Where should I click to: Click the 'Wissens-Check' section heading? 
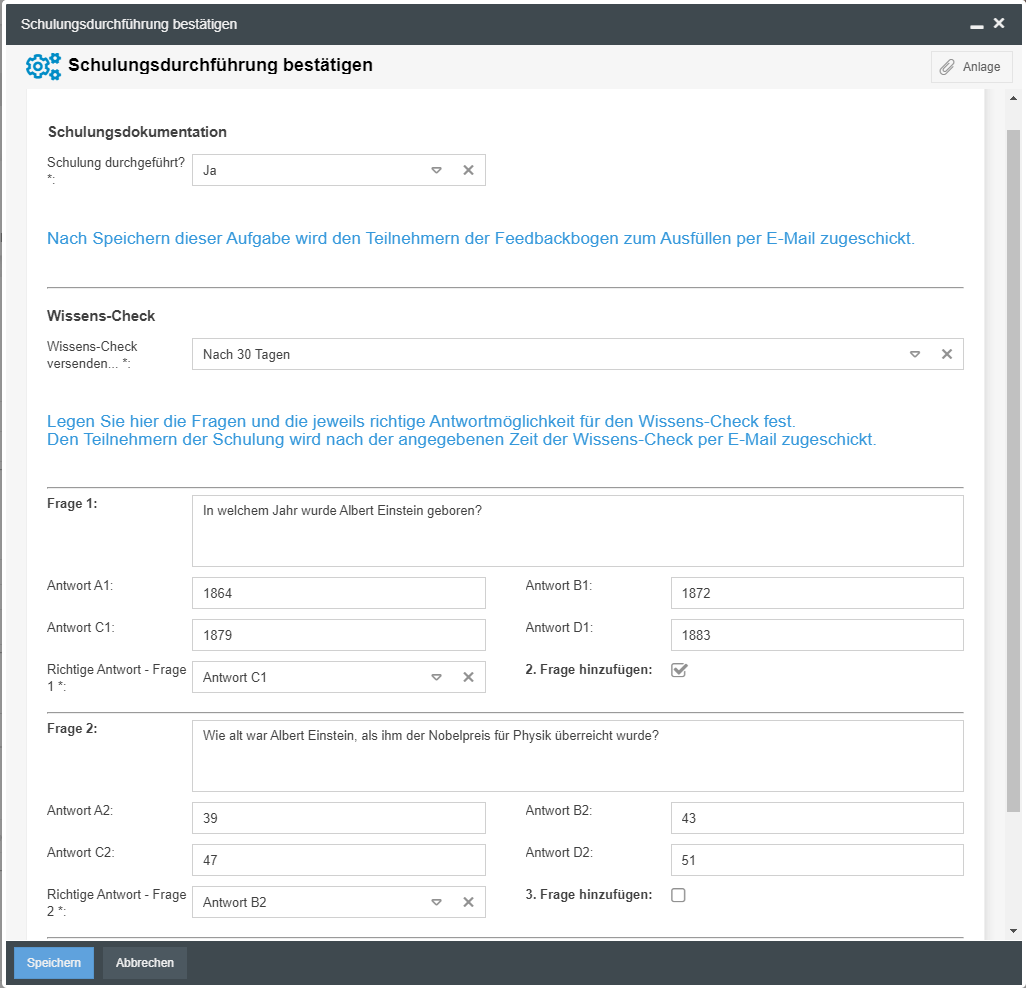(101, 316)
